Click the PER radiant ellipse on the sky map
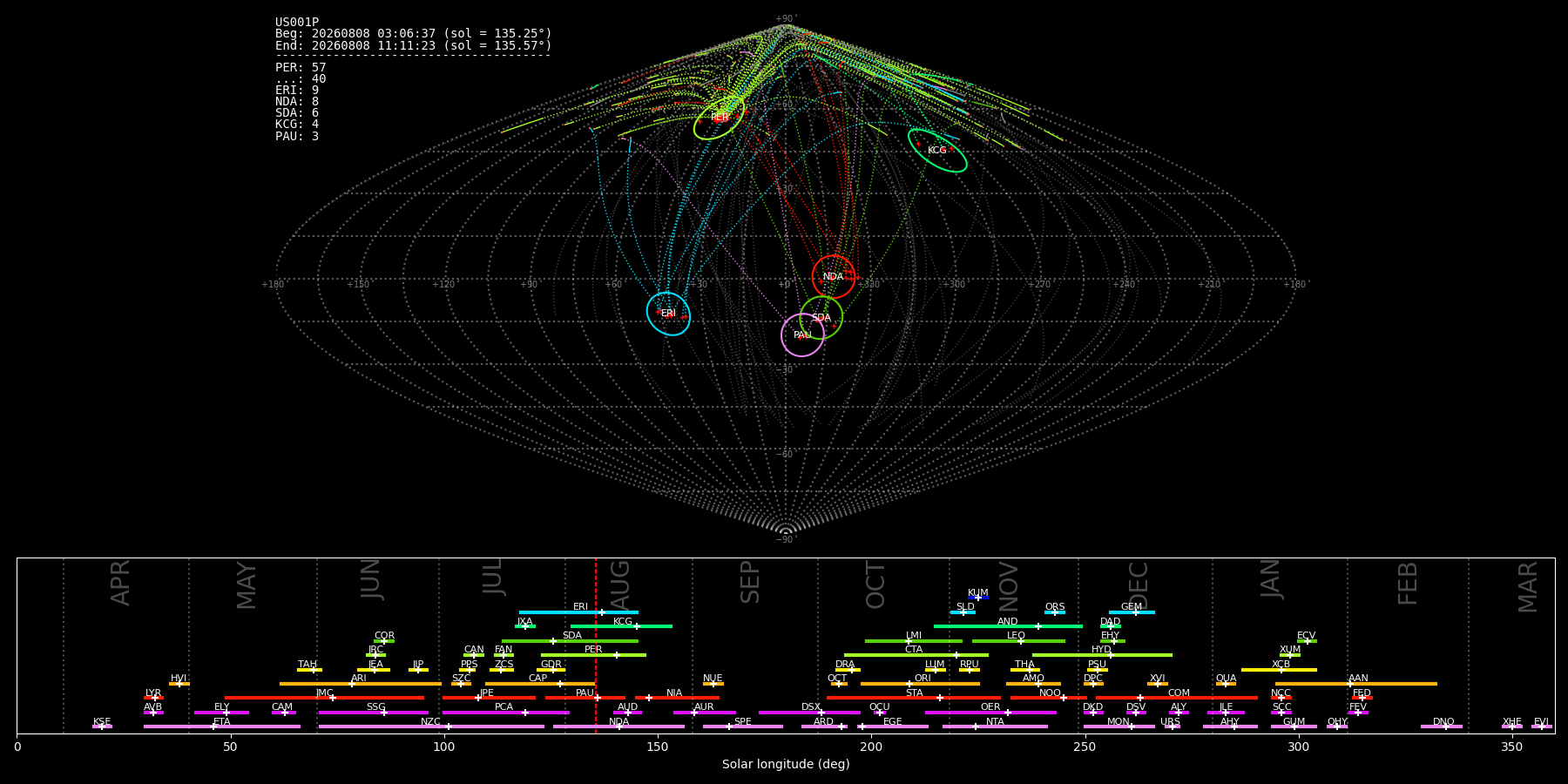1568x784 pixels. (719, 117)
